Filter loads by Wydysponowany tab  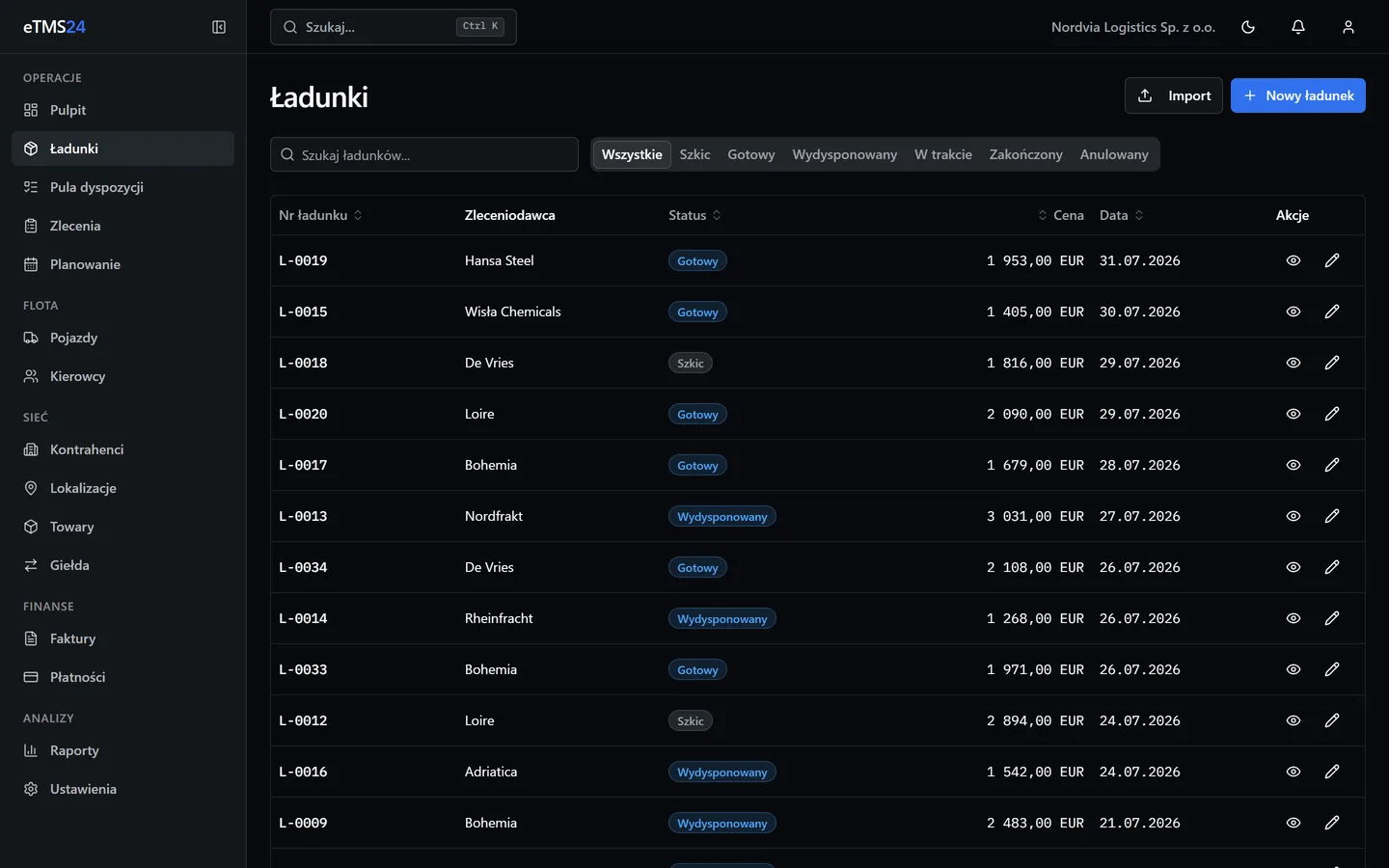844,154
